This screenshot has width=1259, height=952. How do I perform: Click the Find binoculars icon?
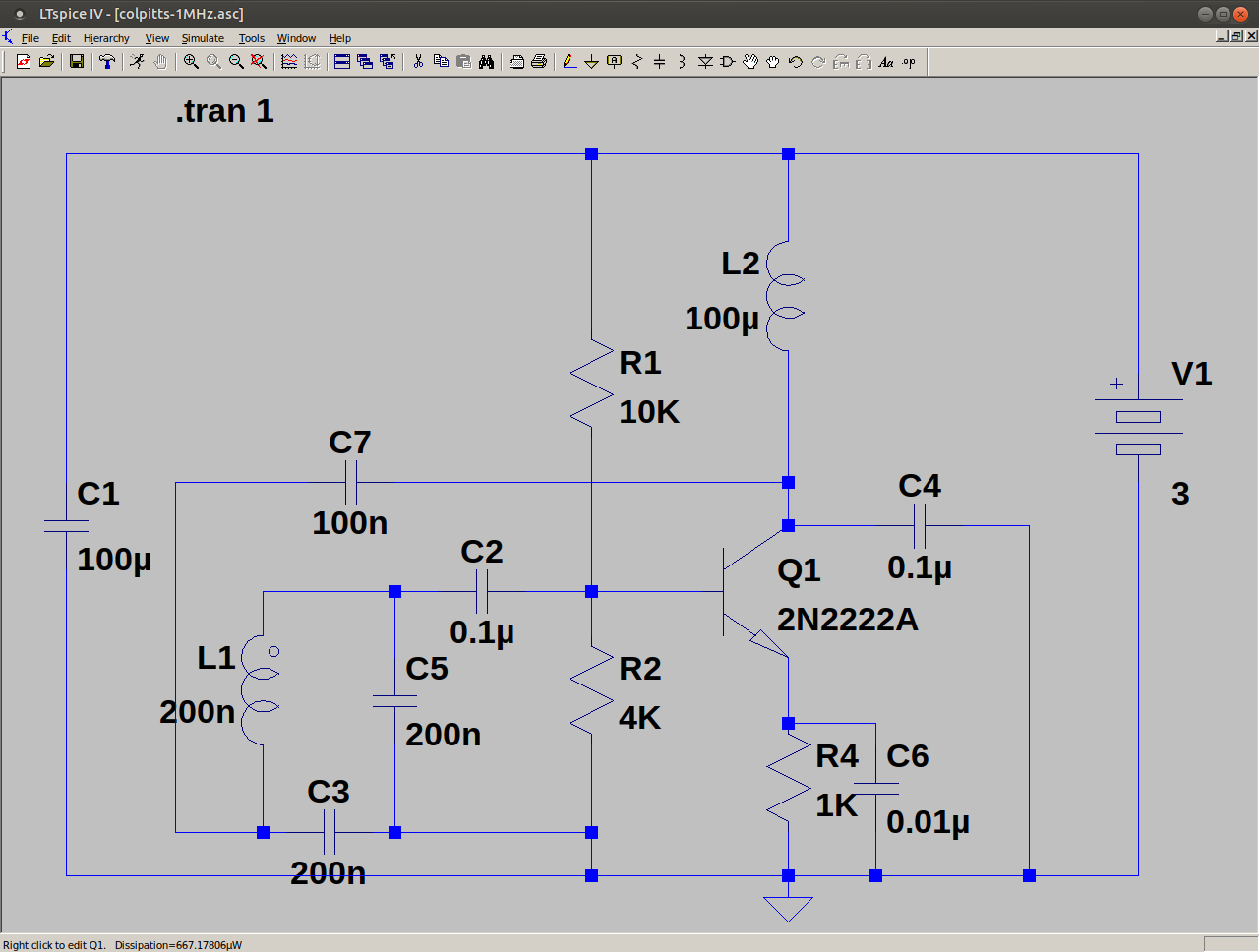pyautogui.click(x=486, y=61)
